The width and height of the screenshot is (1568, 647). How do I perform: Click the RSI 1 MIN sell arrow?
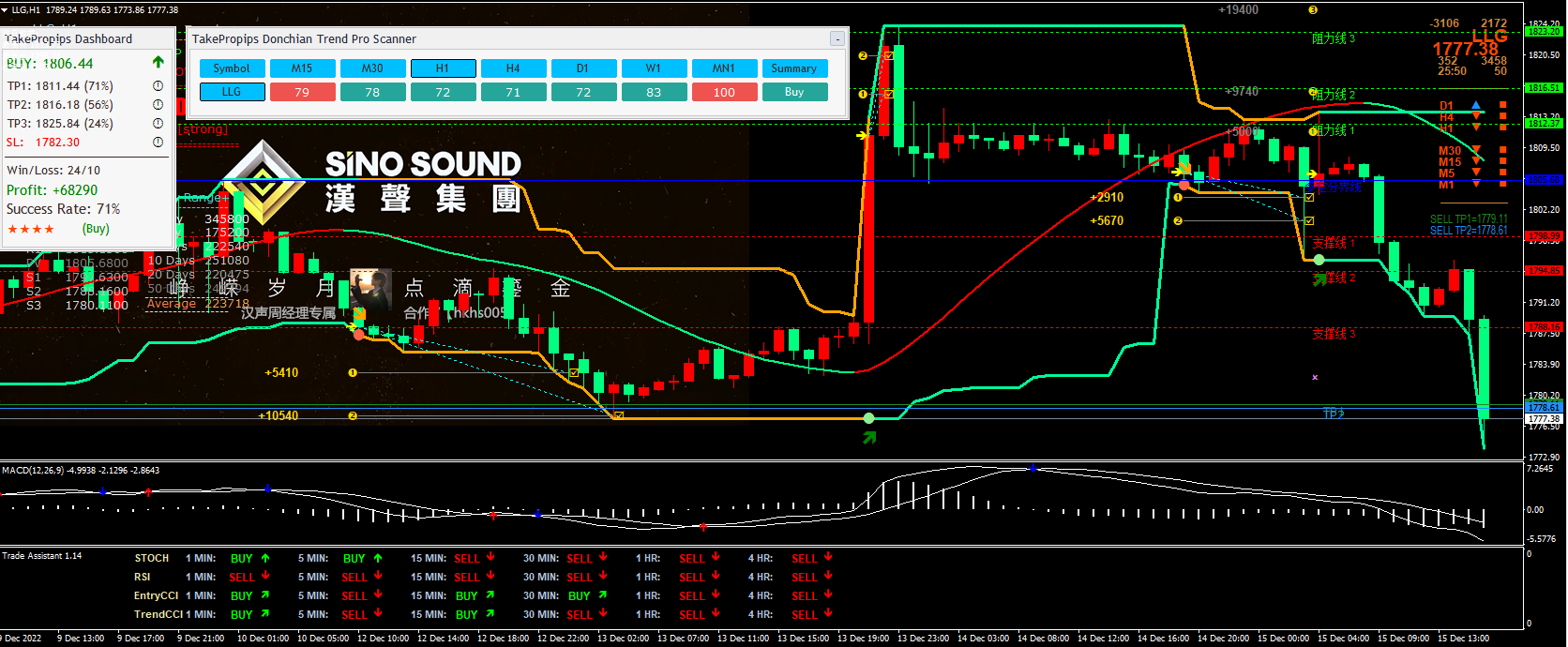265,577
